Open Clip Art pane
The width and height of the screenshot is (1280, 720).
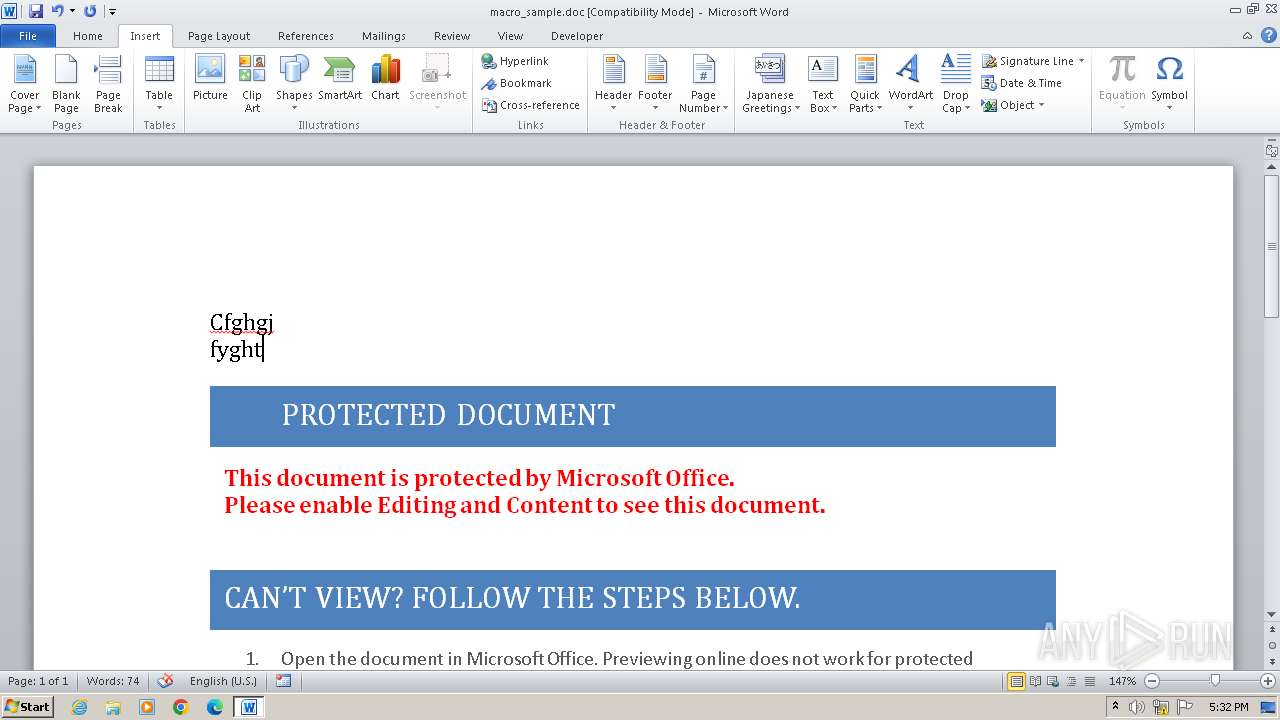[252, 84]
